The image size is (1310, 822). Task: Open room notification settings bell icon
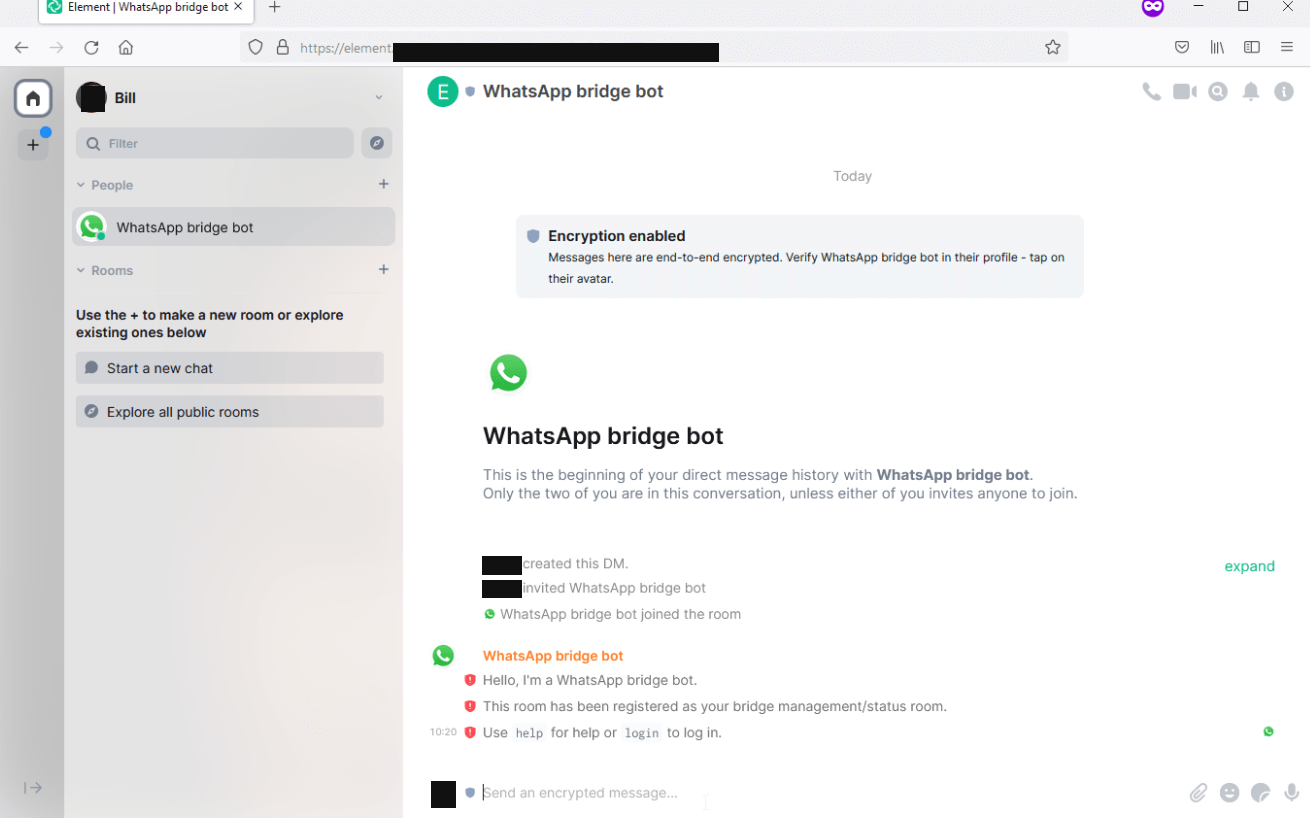click(x=1250, y=92)
